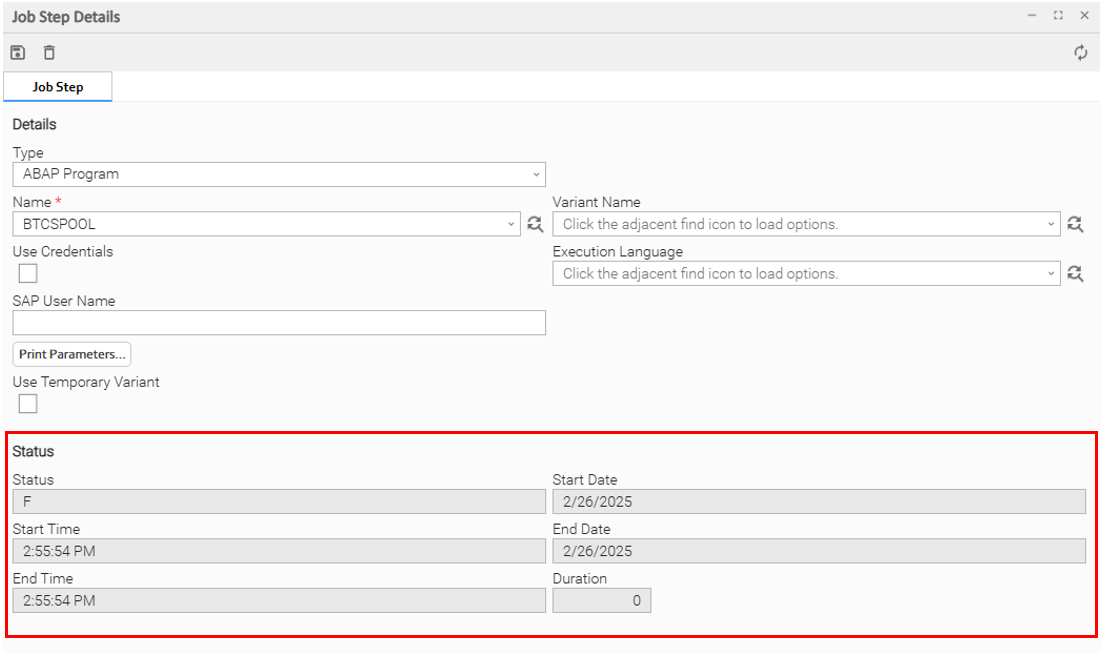This screenshot has height=654, width=1100.
Task: Close the Job Step Details window
Action: tap(1084, 16)
